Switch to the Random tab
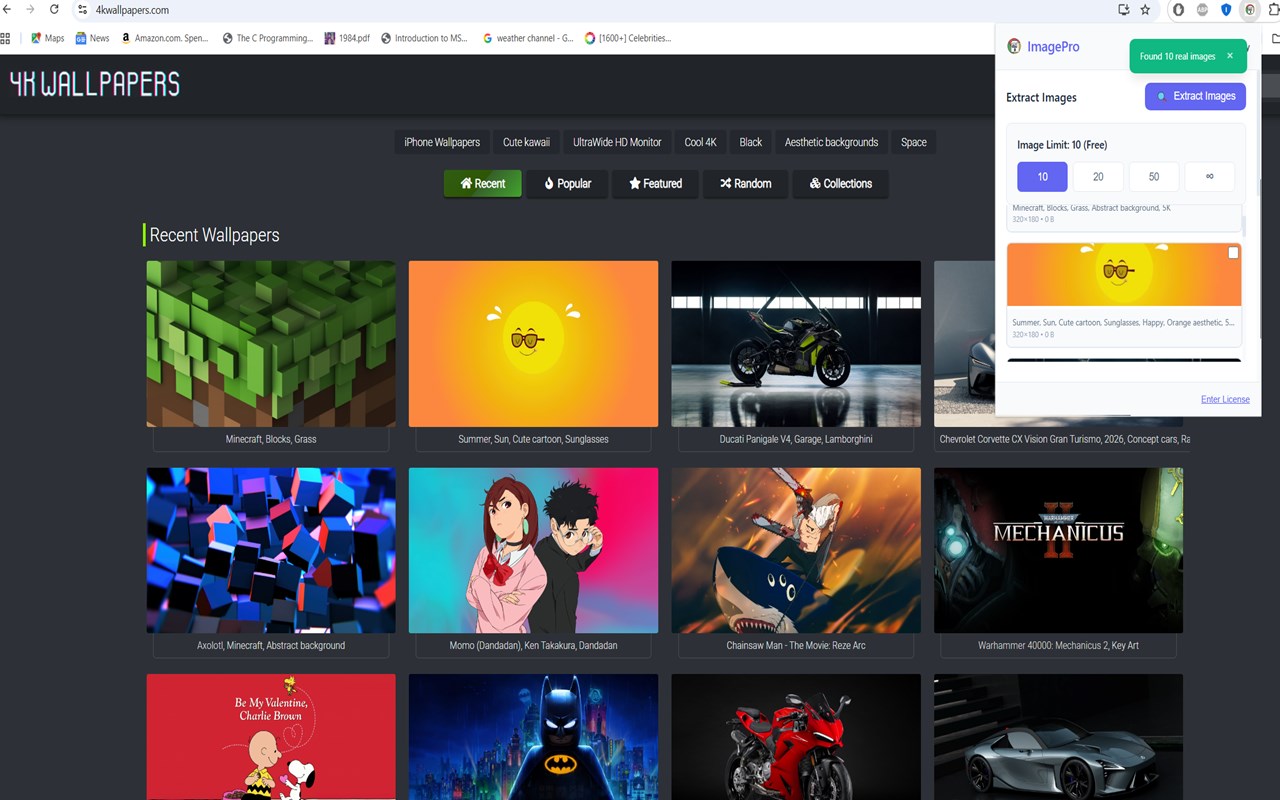 point(745,184)
